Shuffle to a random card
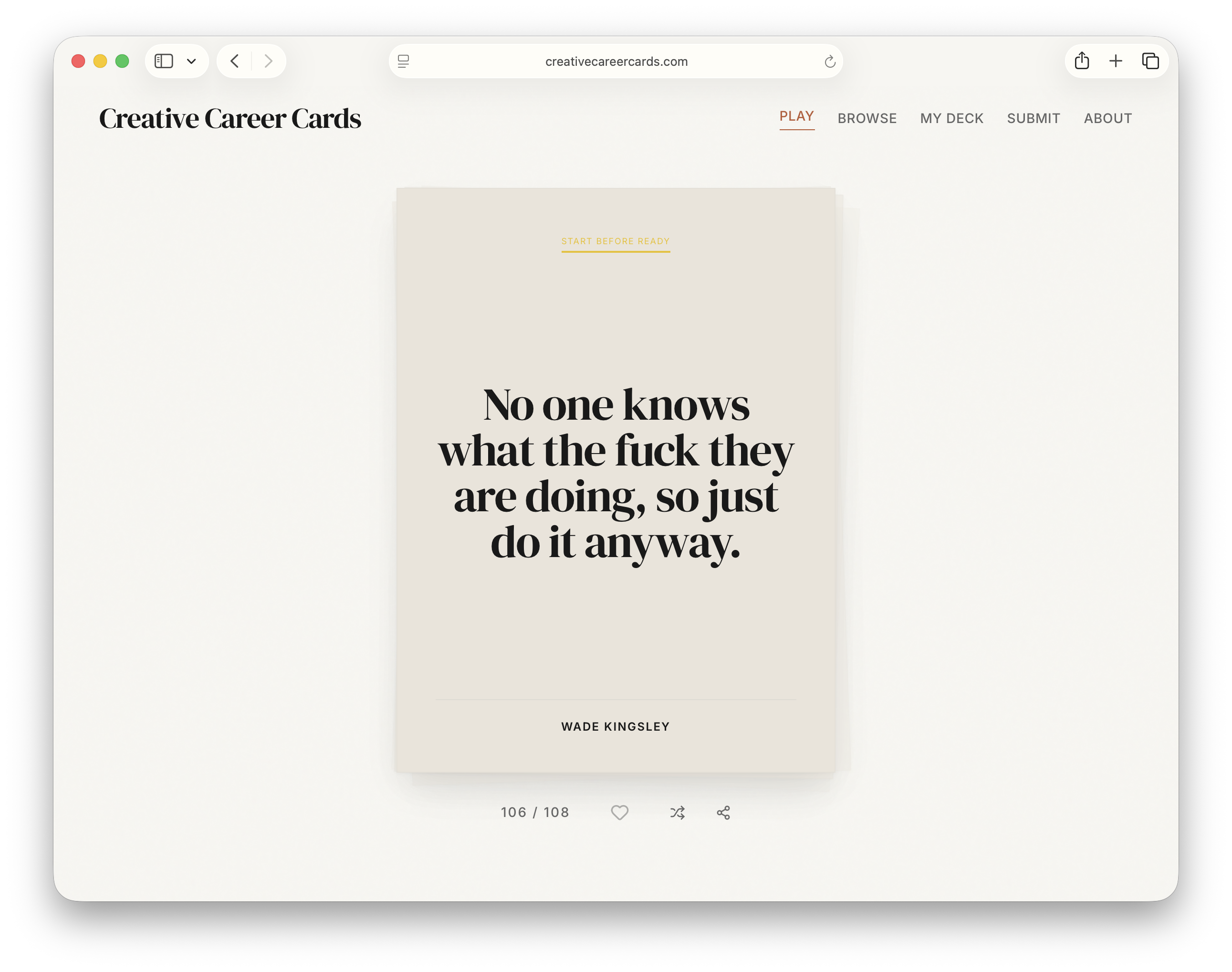Viewport: 1232px width, 972px height. (x=678, y=813)
